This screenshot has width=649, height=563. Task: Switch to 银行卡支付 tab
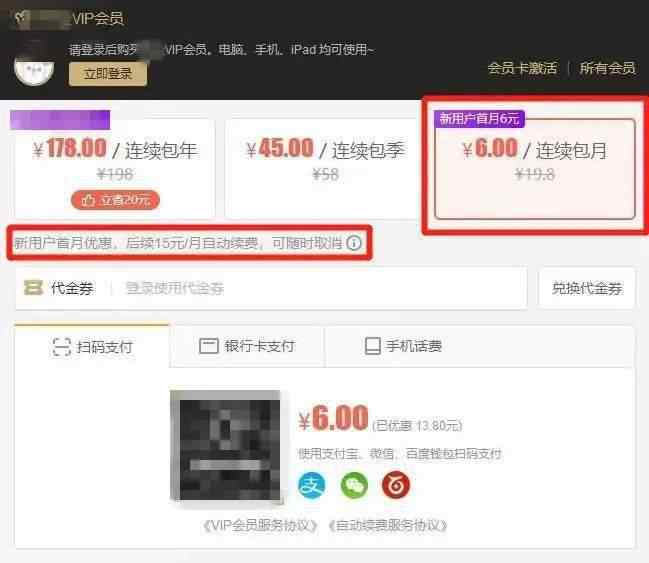click(247, 346)
